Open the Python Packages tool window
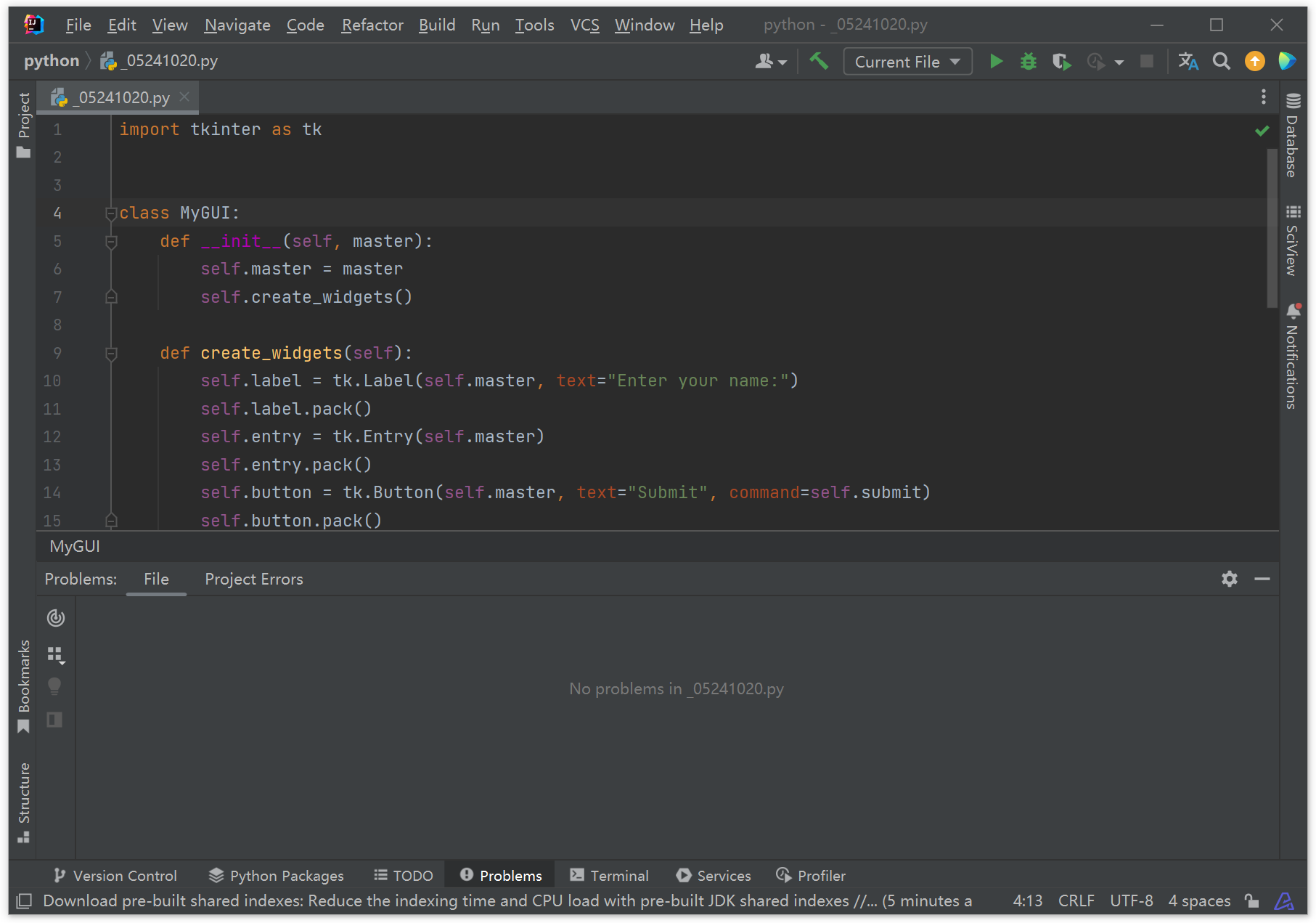The height and width of the screenshot is (923, 1316). pos(276,875)
